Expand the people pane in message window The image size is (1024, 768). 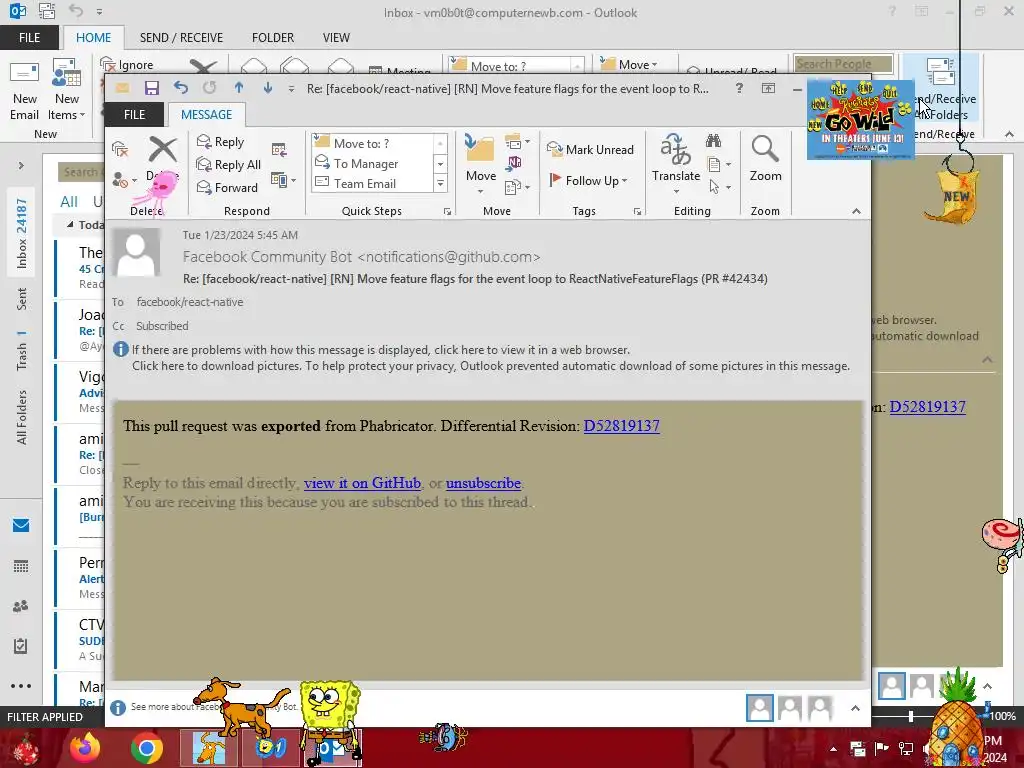coord(856,708)
